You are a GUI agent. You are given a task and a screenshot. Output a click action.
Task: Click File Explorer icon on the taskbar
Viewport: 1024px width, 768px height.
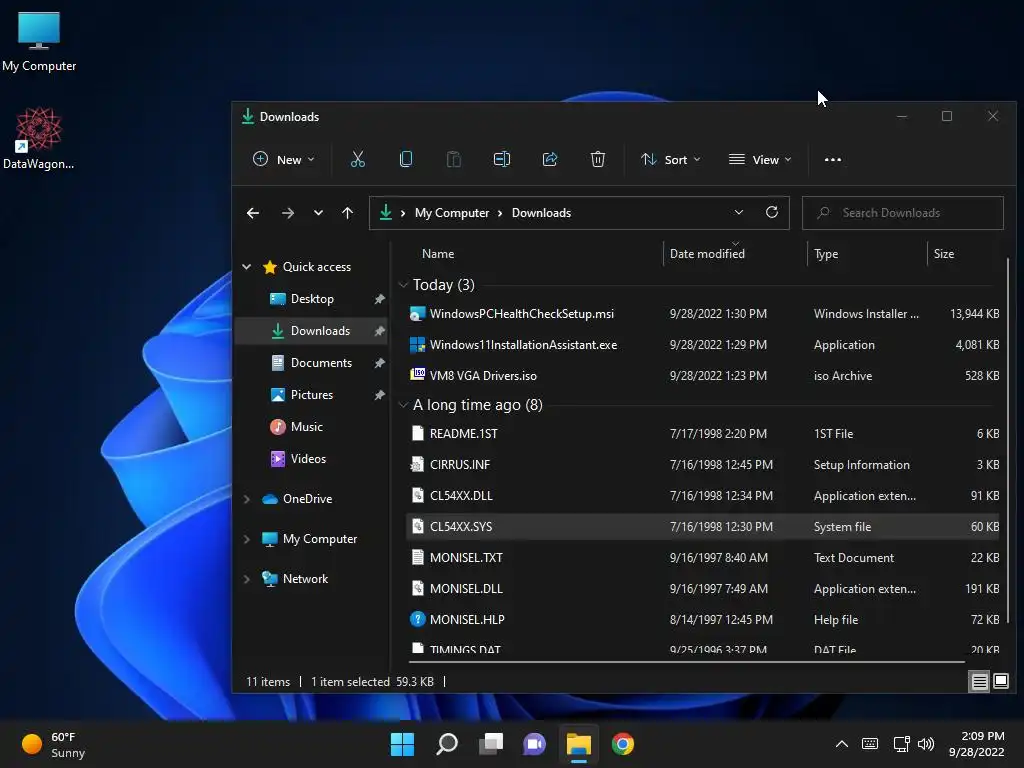click(x=579, y=744)
